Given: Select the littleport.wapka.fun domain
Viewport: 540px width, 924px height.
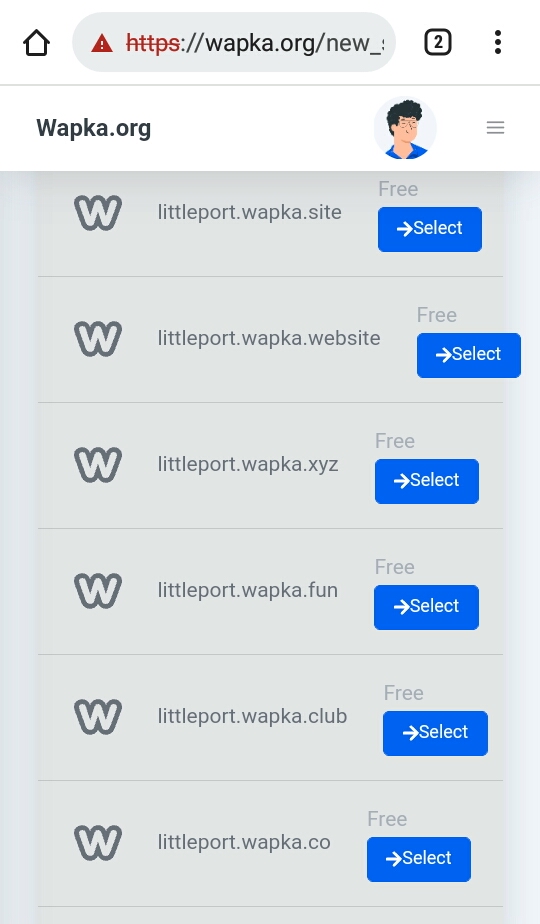Looking at the screenshot, I should (426, 608).
